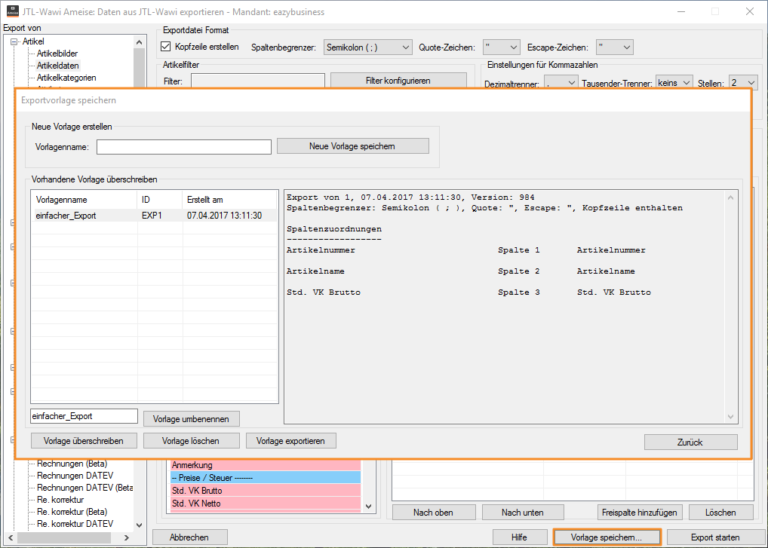768x548 pixels.
Task: Click the Vorlagenname input field
Action: [x=184, y=147]
